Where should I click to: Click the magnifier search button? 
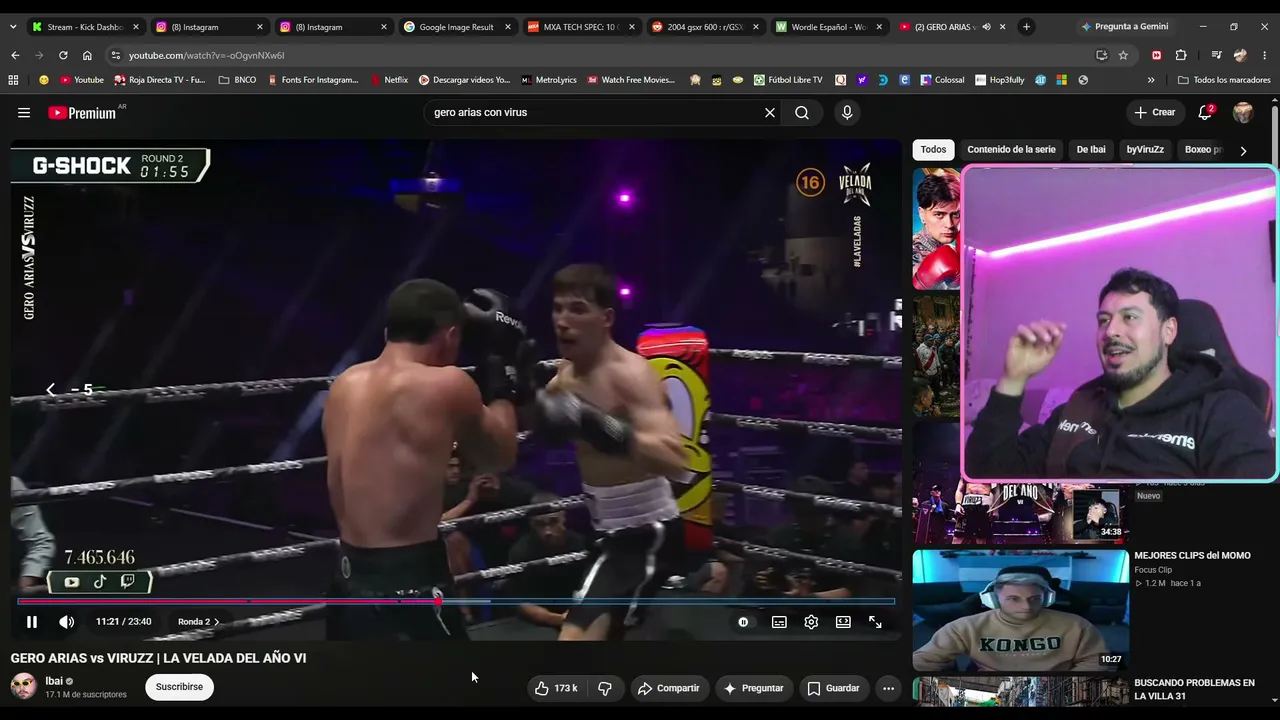click(x=802, y=113)
